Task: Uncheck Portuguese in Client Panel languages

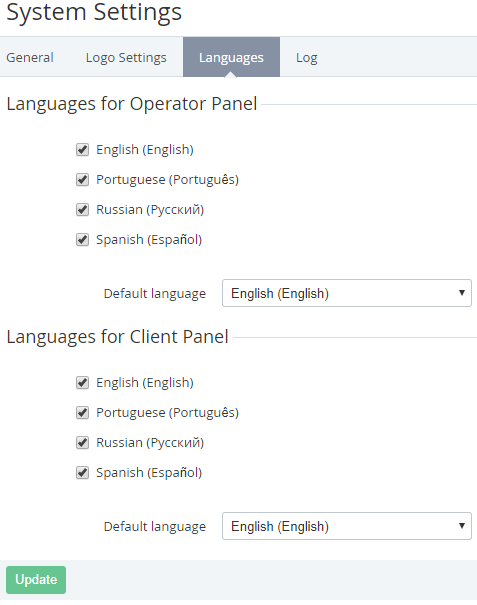Action: 82,413
